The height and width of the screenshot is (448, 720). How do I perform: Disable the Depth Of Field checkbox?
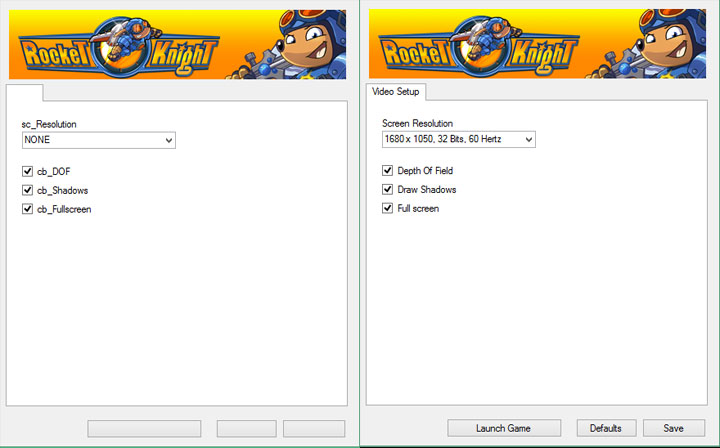(388, 171)
